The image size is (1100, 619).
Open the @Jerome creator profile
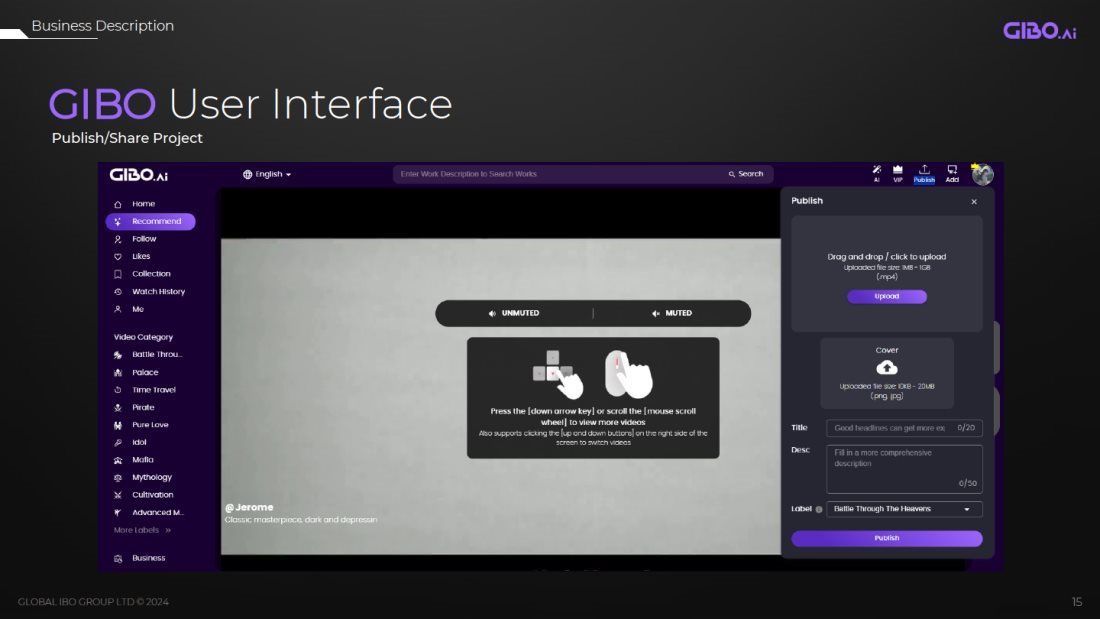tap(249, 507)
